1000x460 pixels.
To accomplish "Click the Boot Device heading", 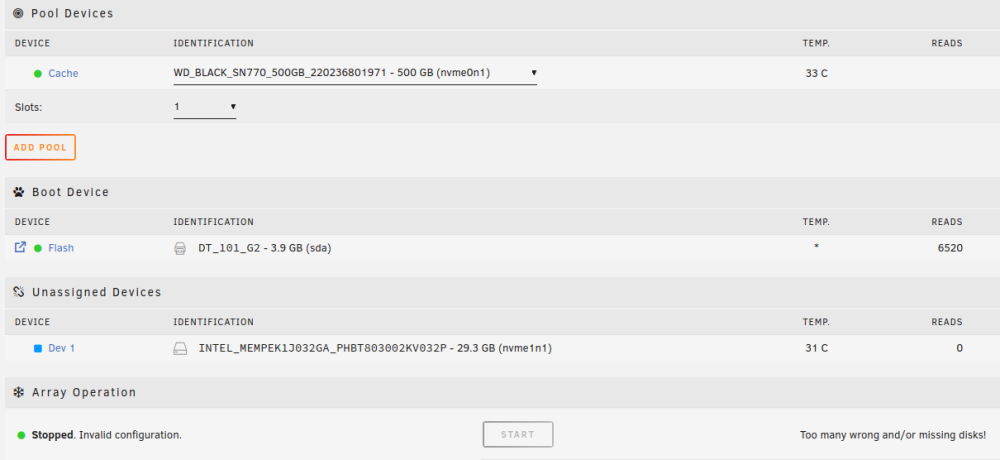I will pyautogui.click(x=71, y=192).
